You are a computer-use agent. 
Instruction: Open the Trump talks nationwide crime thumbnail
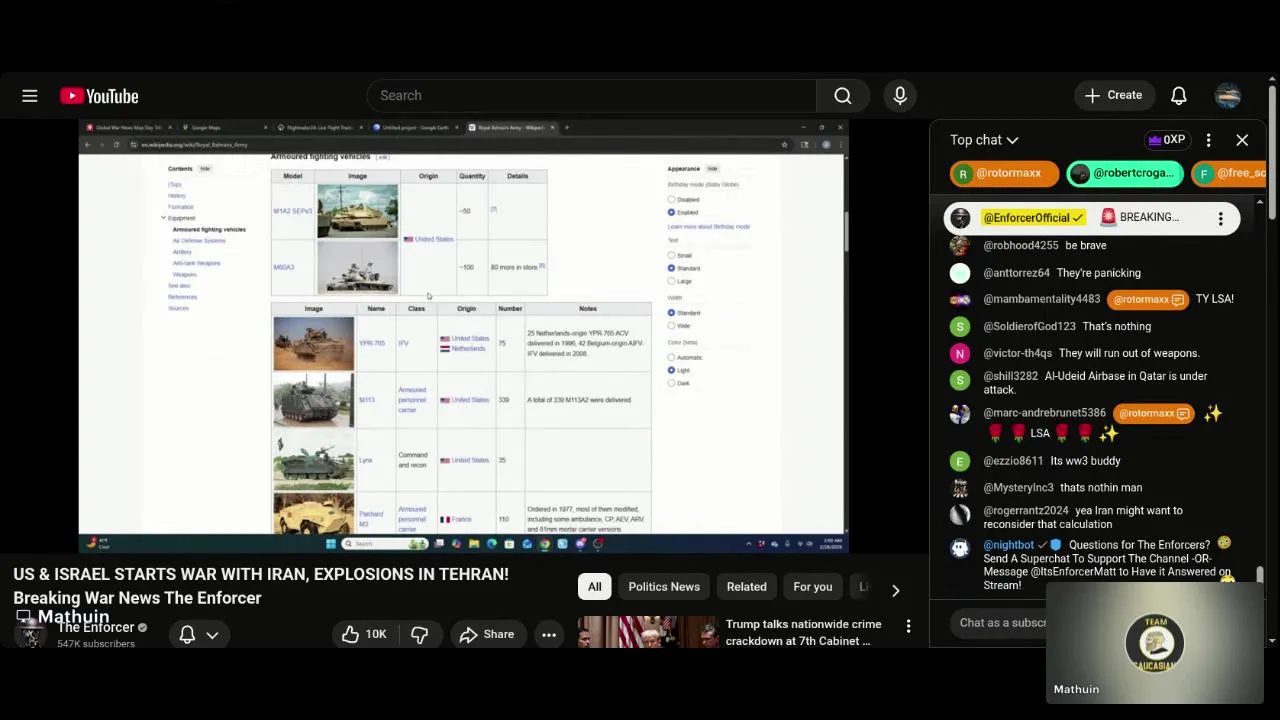coord(647,632)
